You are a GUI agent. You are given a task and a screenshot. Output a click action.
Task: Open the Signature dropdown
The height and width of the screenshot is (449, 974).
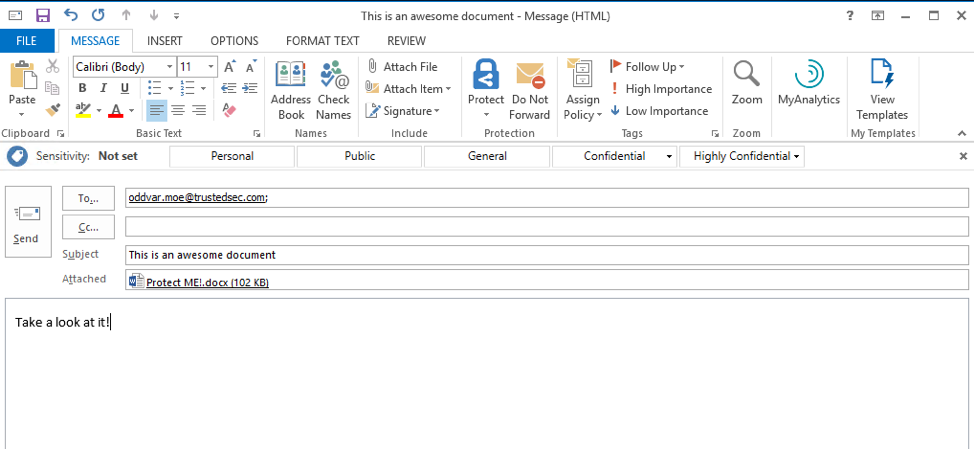pyautogui.click(x=403, y=111)
